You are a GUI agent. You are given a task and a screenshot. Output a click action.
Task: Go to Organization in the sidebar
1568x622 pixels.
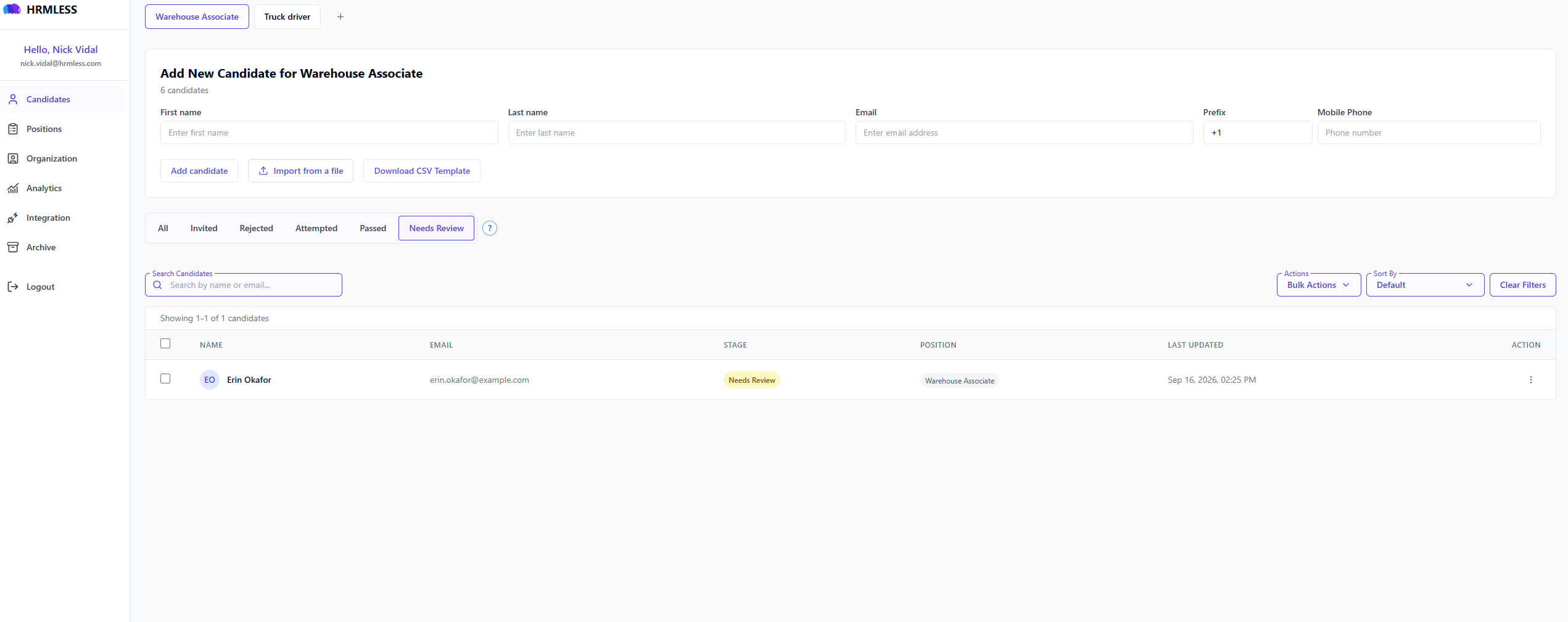[x=62, y=158]
